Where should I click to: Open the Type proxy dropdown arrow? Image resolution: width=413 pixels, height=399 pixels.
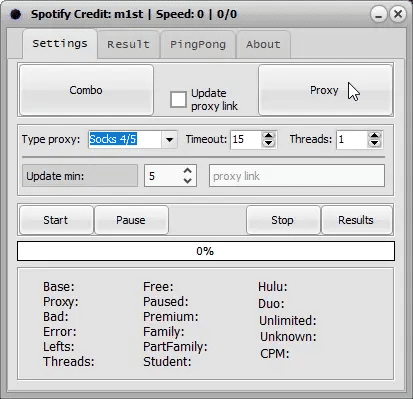169,139
